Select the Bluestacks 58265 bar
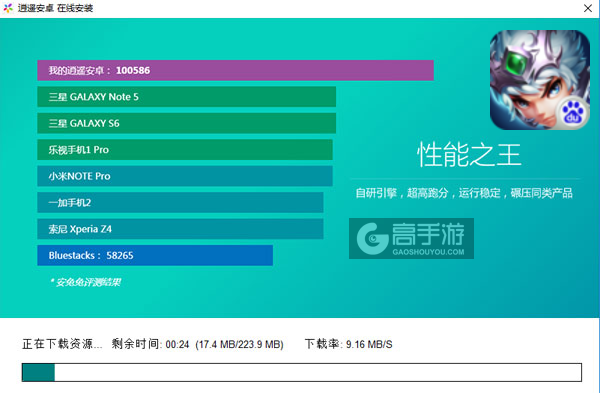 tap(155, 255)
